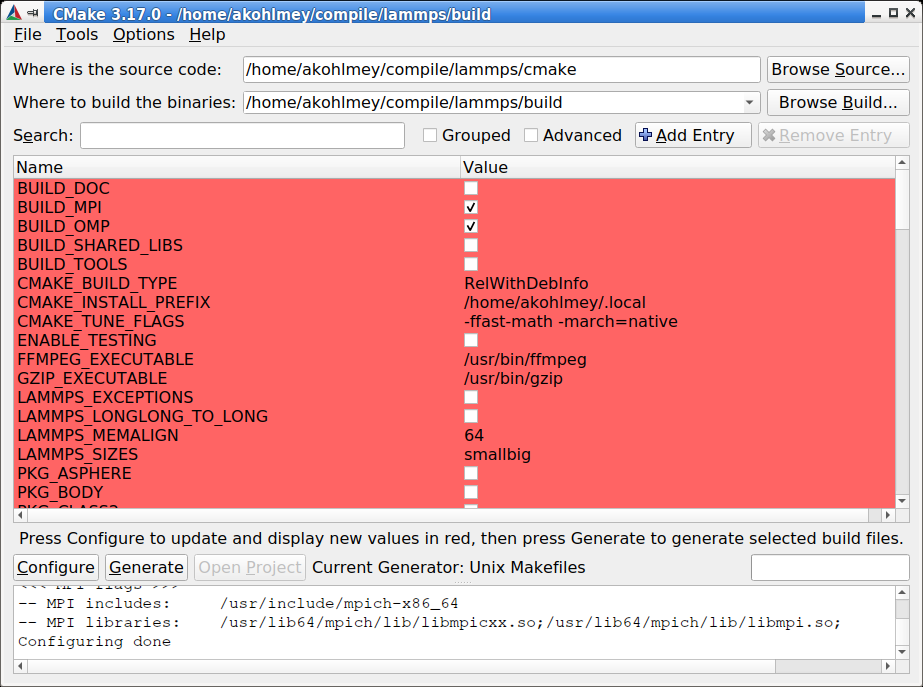Enable the BUILD_DOC option

click(x=469, y=188)
